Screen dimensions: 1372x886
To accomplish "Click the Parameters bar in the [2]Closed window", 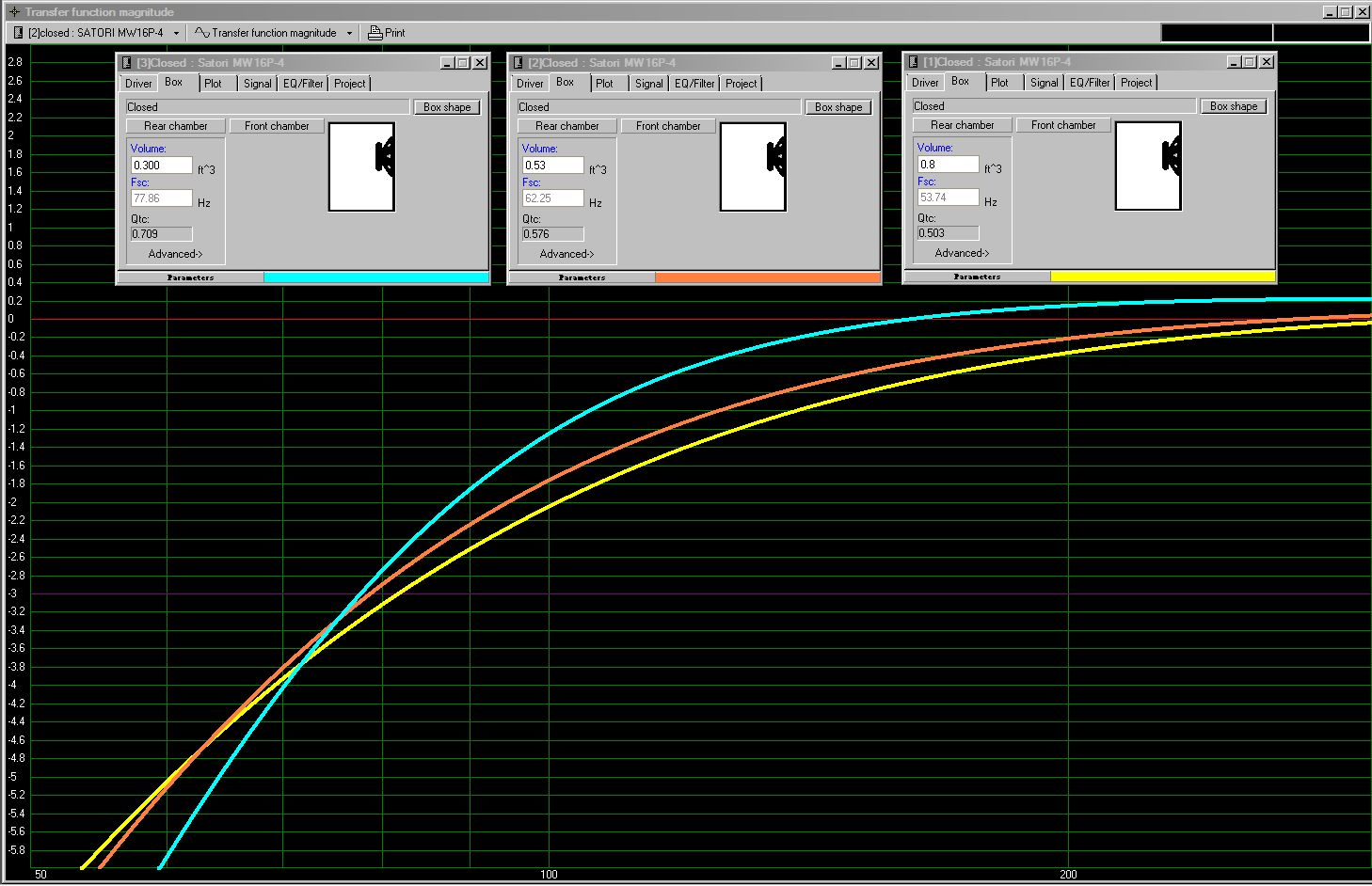I will tap(582, 277).
